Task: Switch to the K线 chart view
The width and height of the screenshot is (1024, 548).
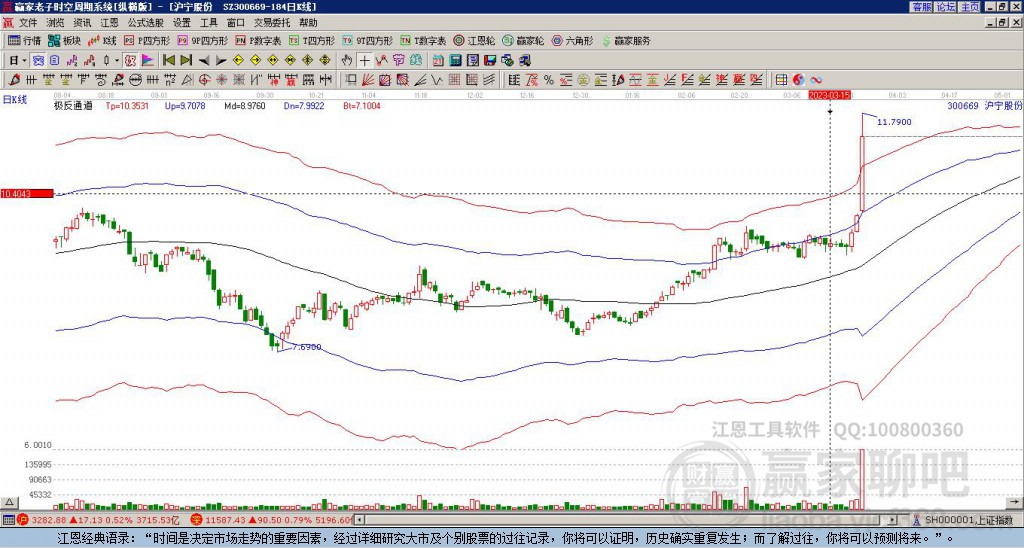Action: click(102, 40)
